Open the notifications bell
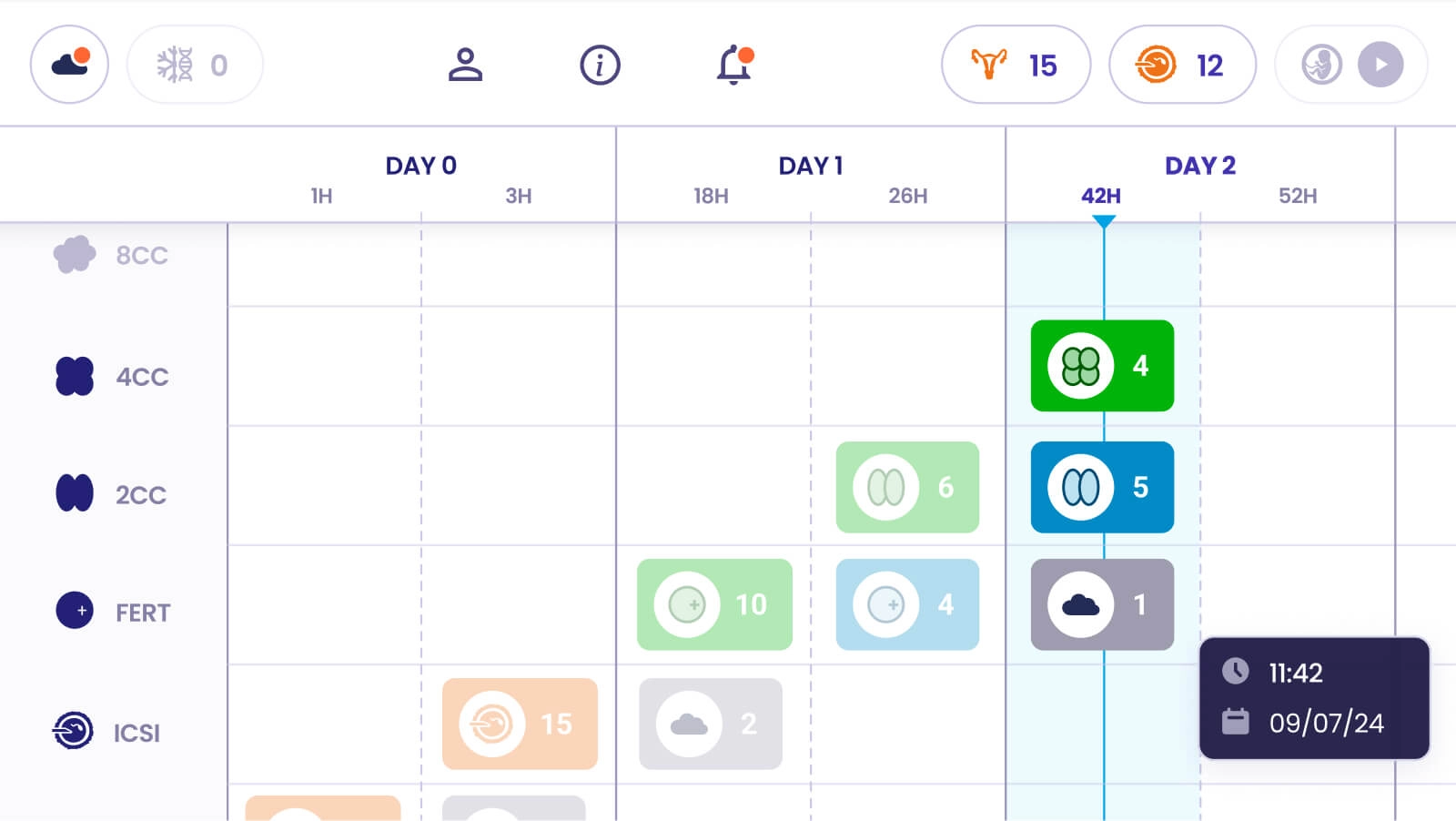 coord(734,65)
